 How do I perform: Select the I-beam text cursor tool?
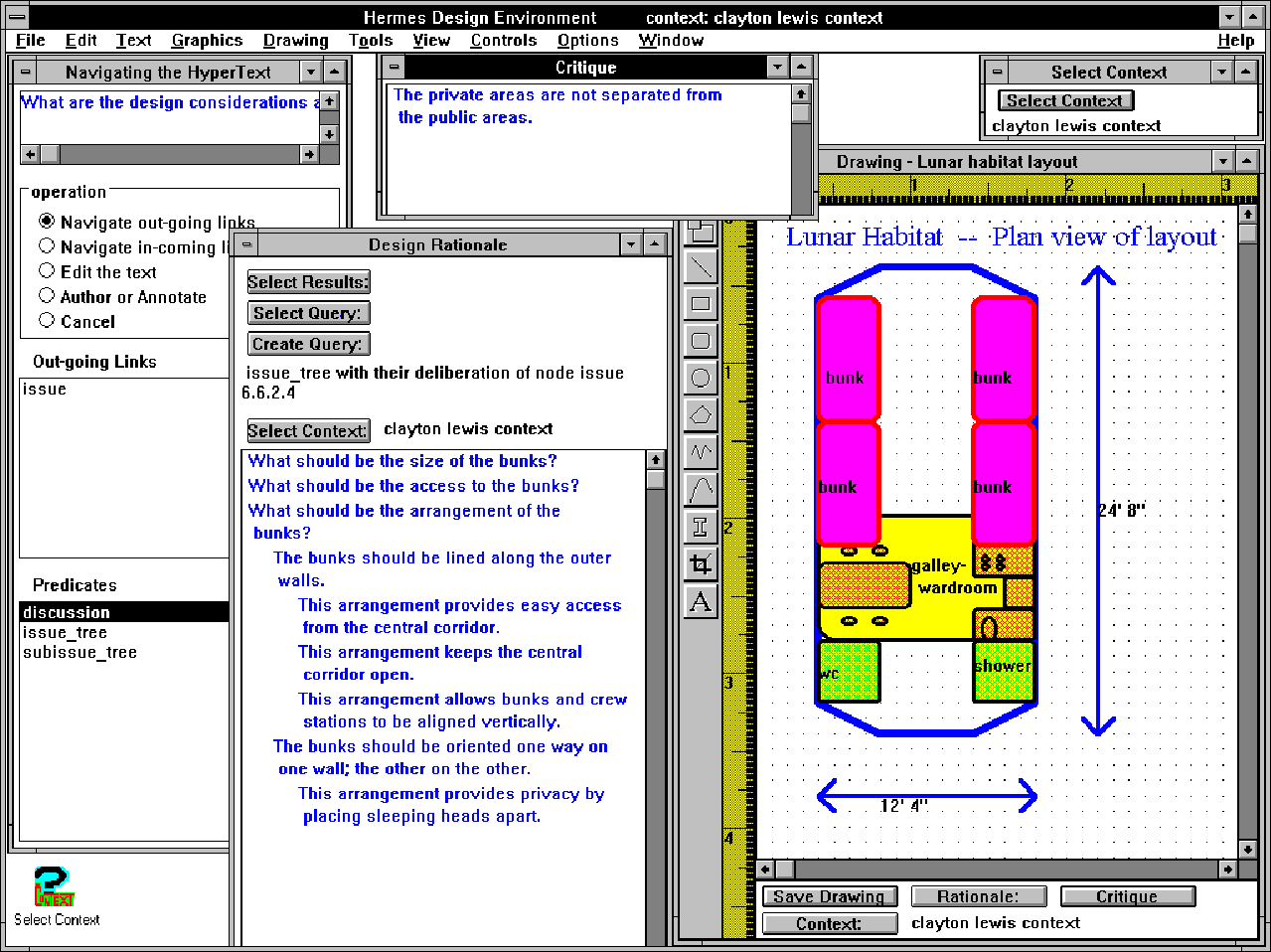pyautogui.click(x=701, y=527)
